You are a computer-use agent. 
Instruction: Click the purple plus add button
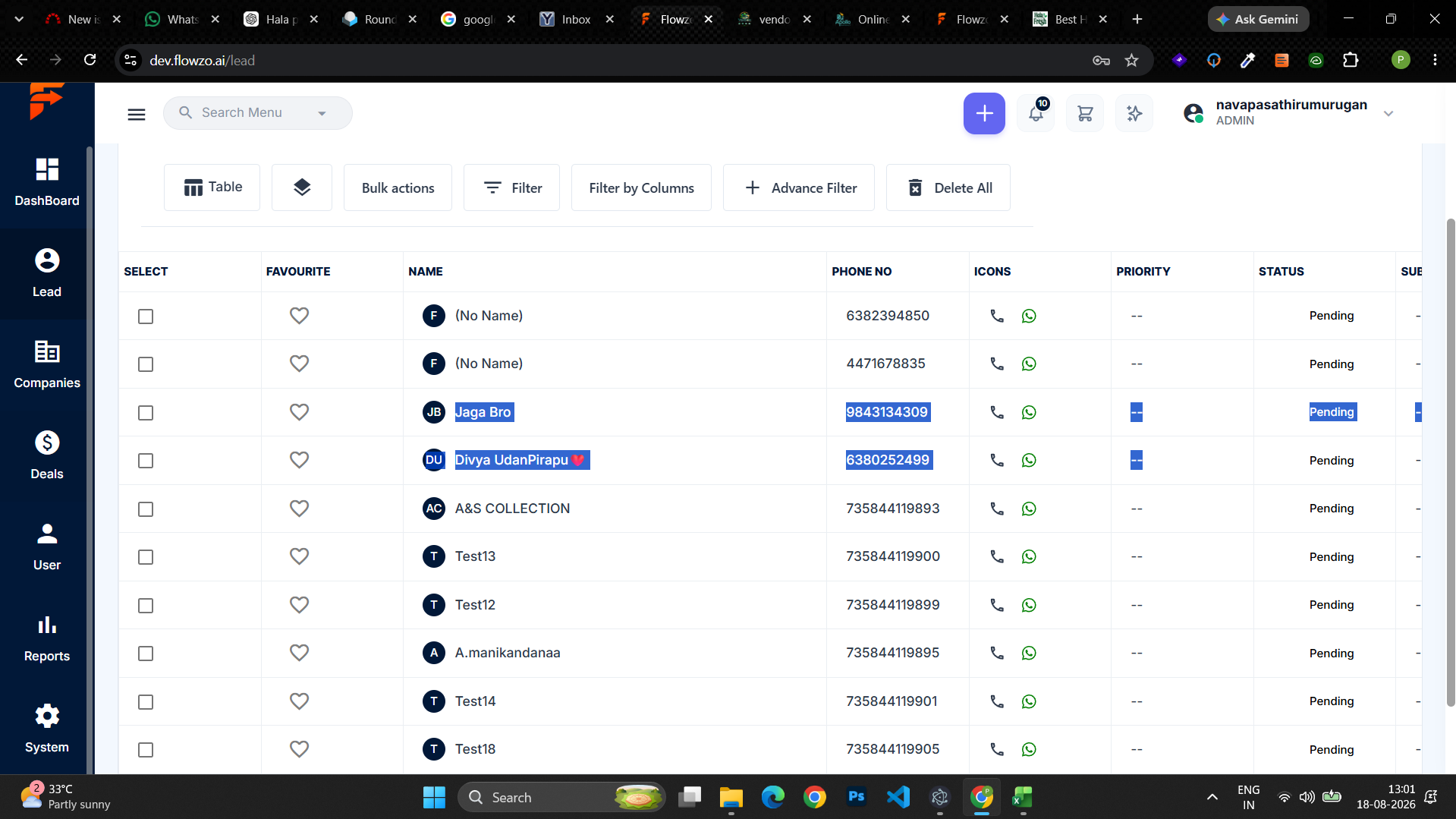point(984,113)
